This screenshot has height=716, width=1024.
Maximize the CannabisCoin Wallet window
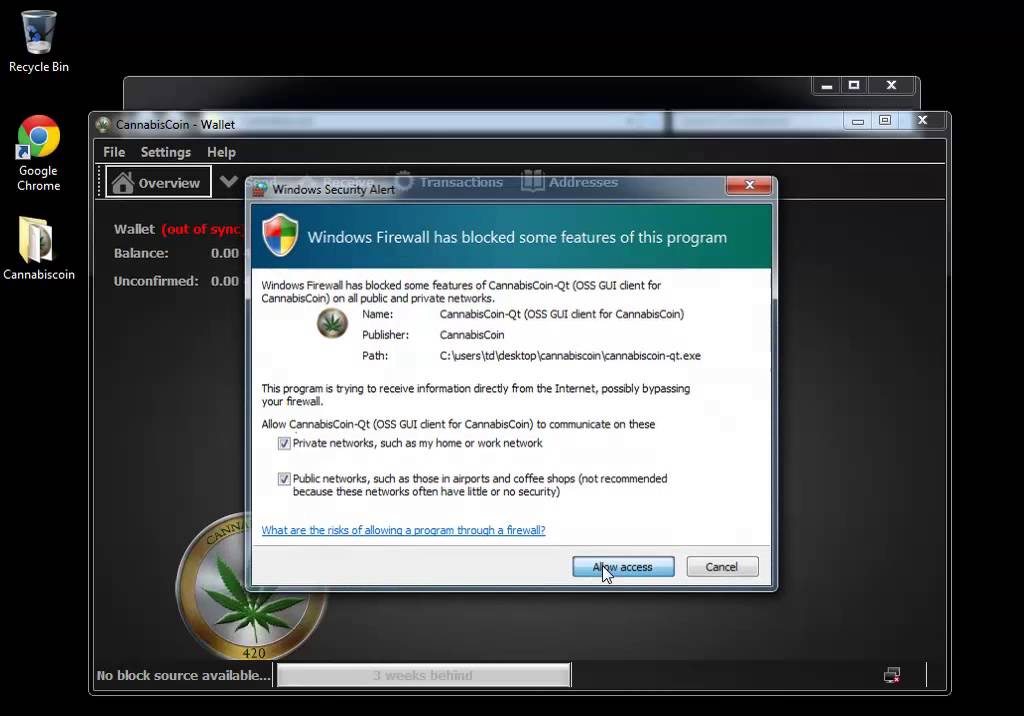[x=885, y=120]
